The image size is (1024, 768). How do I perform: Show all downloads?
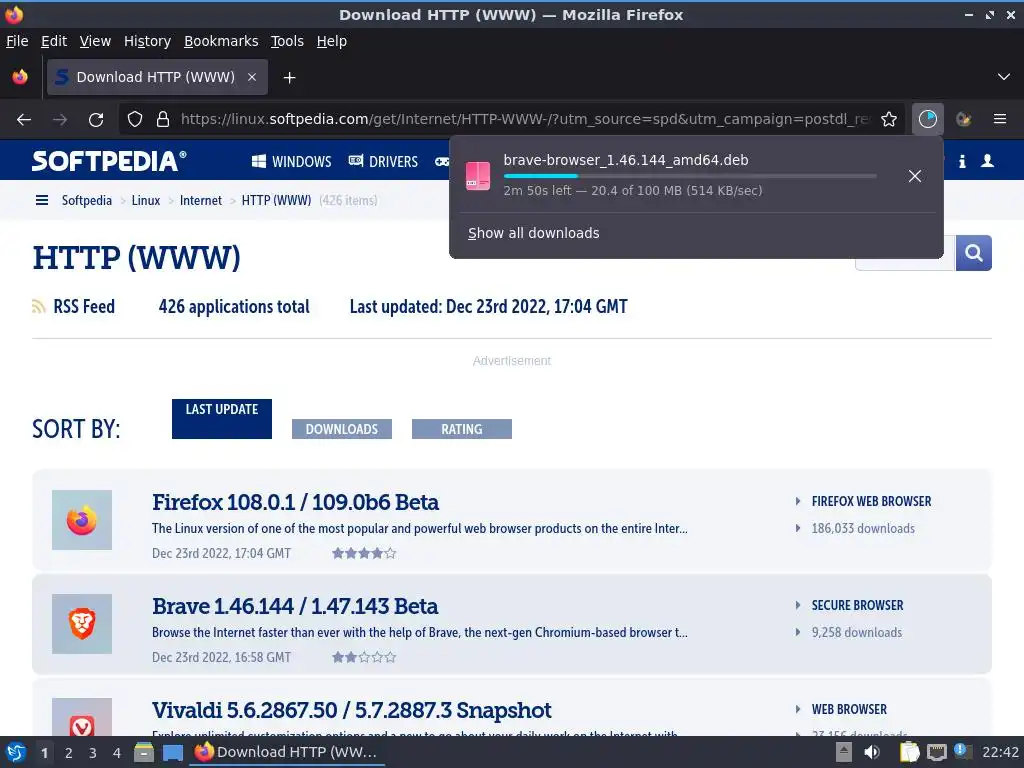(x=534, y=233)
